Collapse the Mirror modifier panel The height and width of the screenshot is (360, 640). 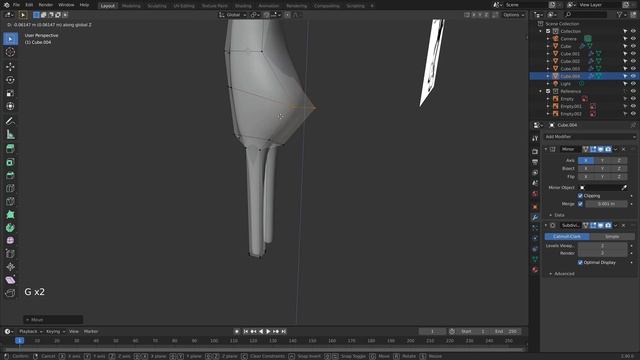coord(546,149)
